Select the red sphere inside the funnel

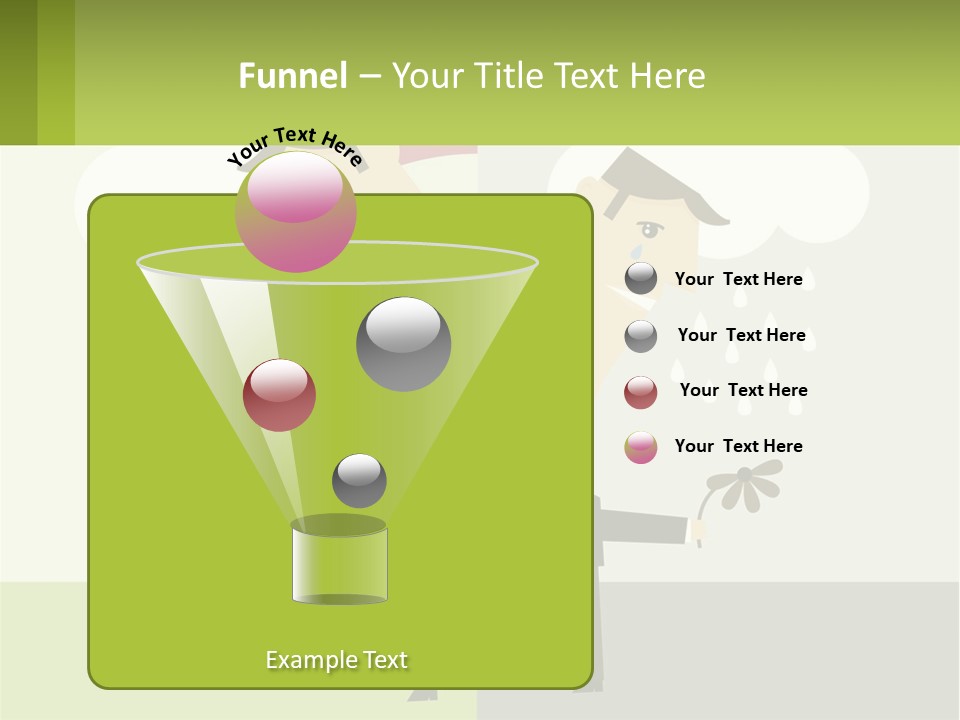[x=279, y=395]
